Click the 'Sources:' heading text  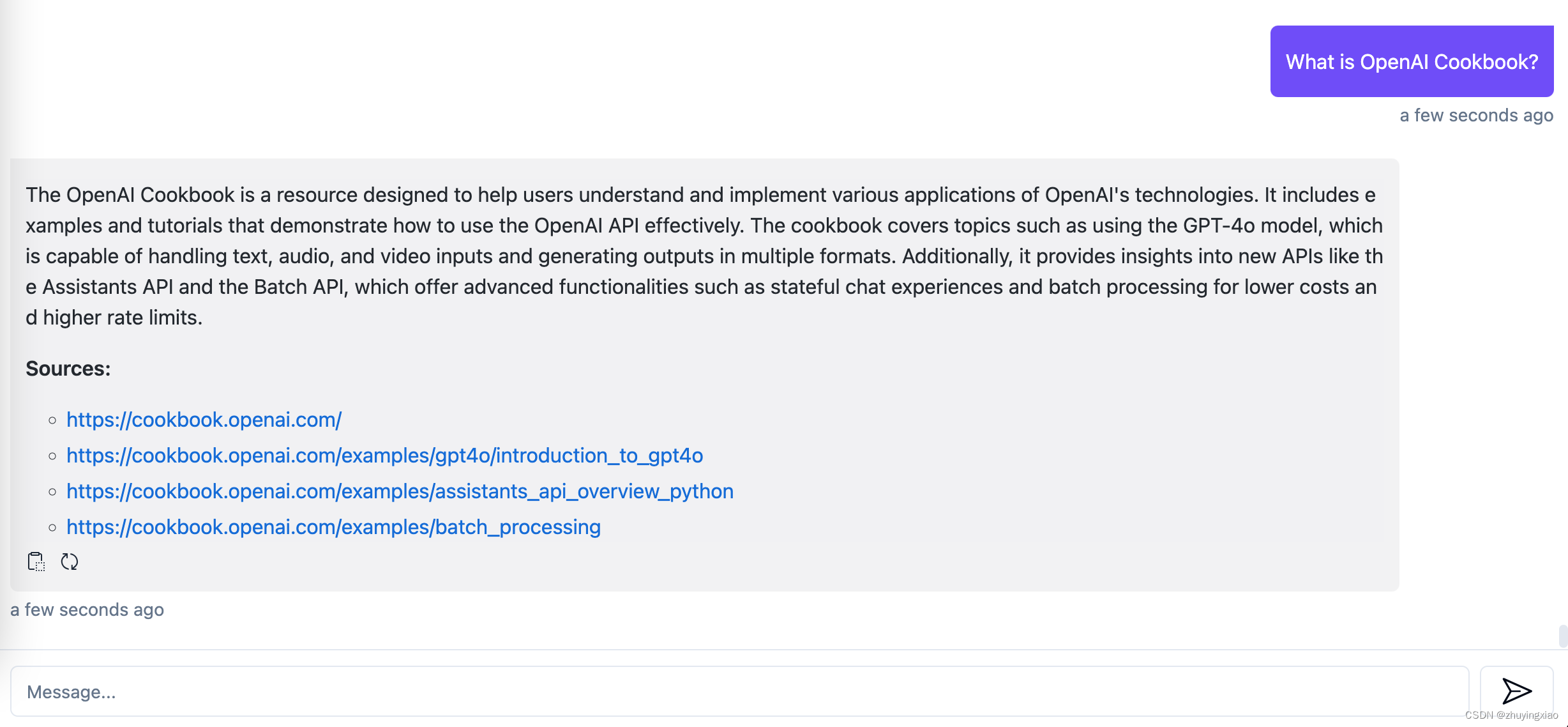(67, 368)
